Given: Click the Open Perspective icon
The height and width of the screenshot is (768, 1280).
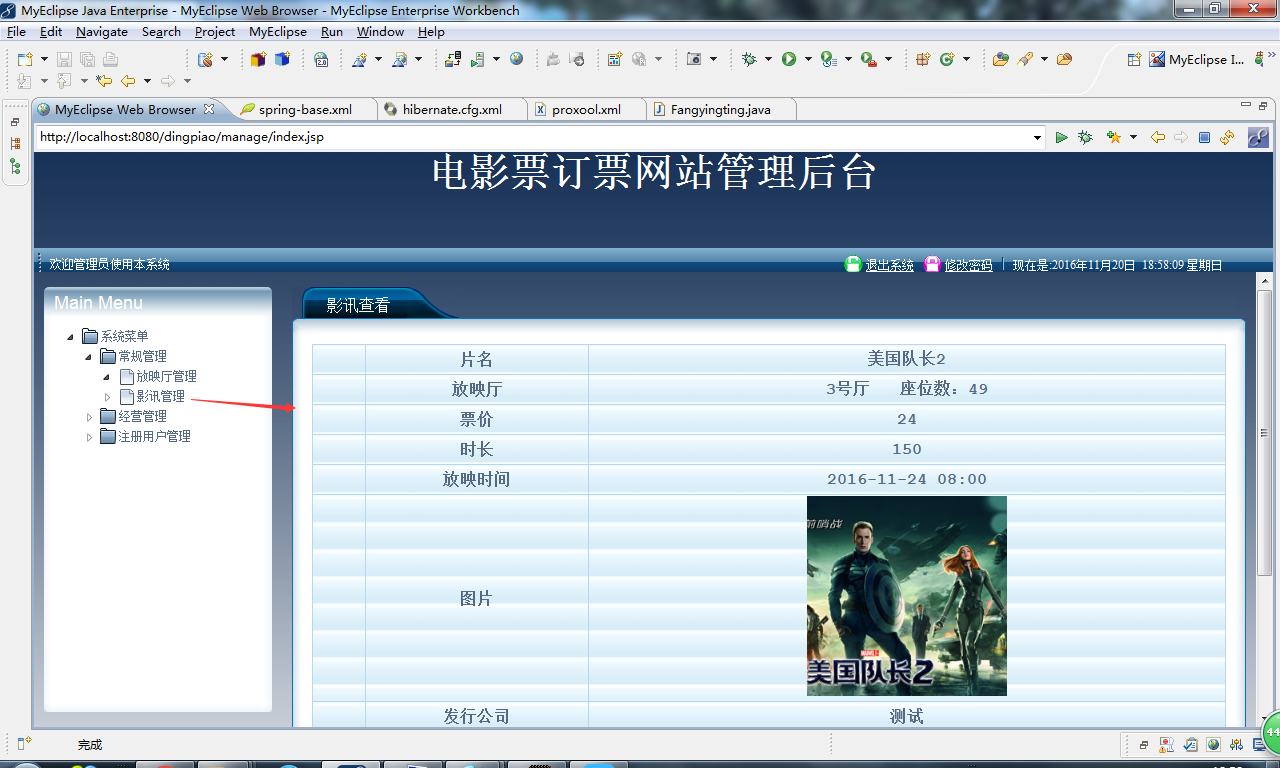Looking at the screenshot, I should click(x=1134, y=59).
